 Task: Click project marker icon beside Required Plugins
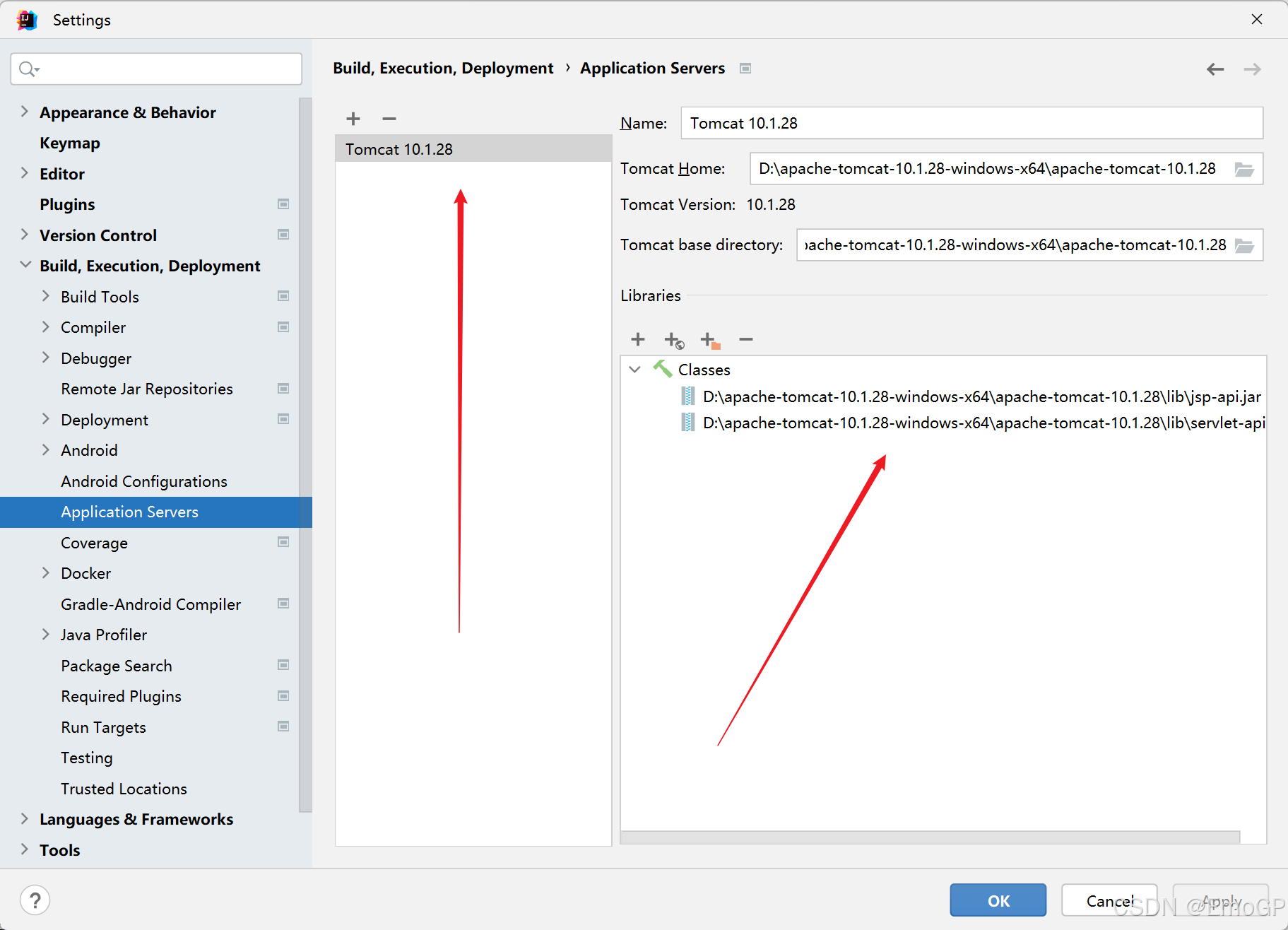[283, 696]
